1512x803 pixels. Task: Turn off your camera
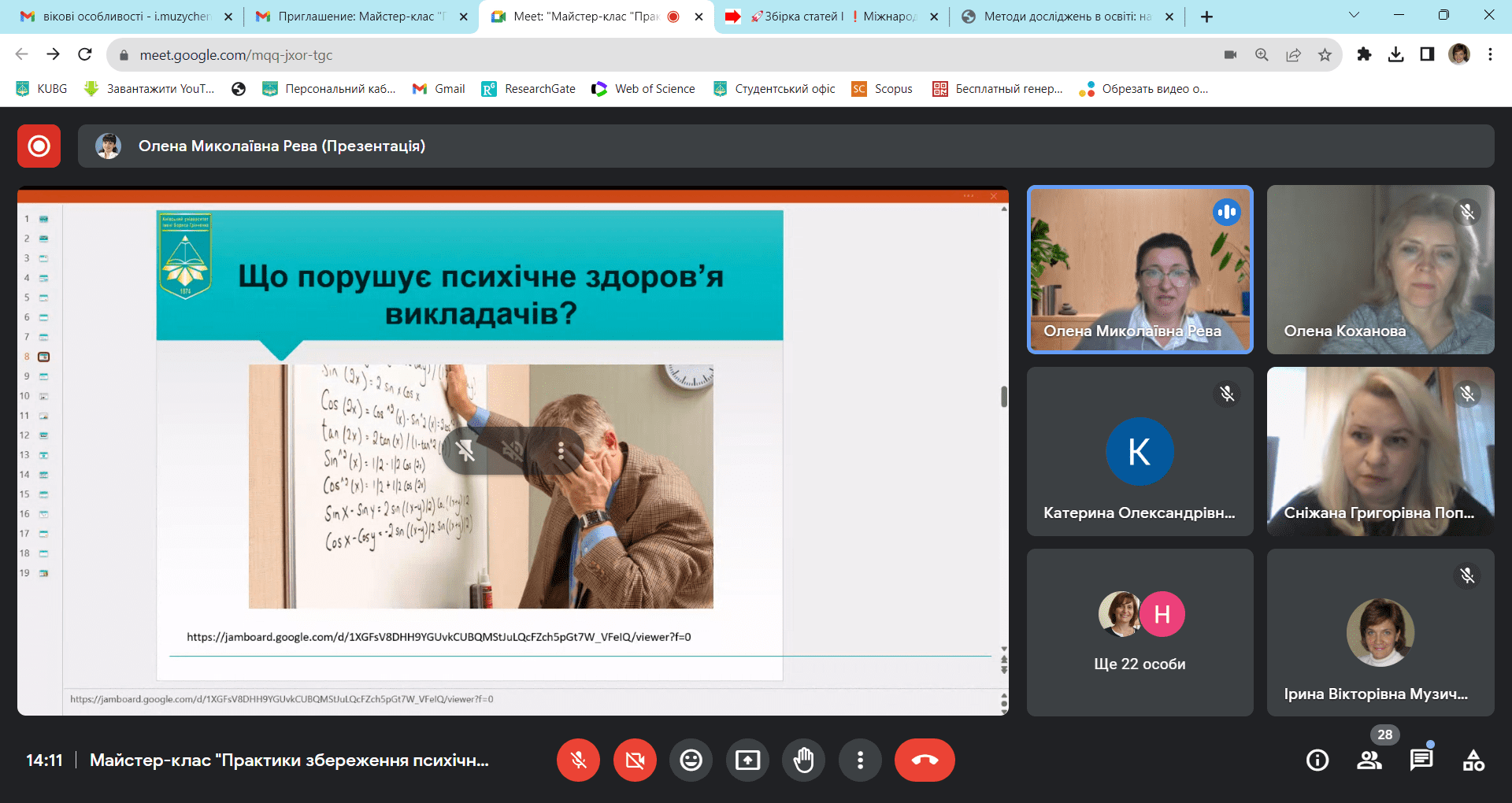coord(635,760)
